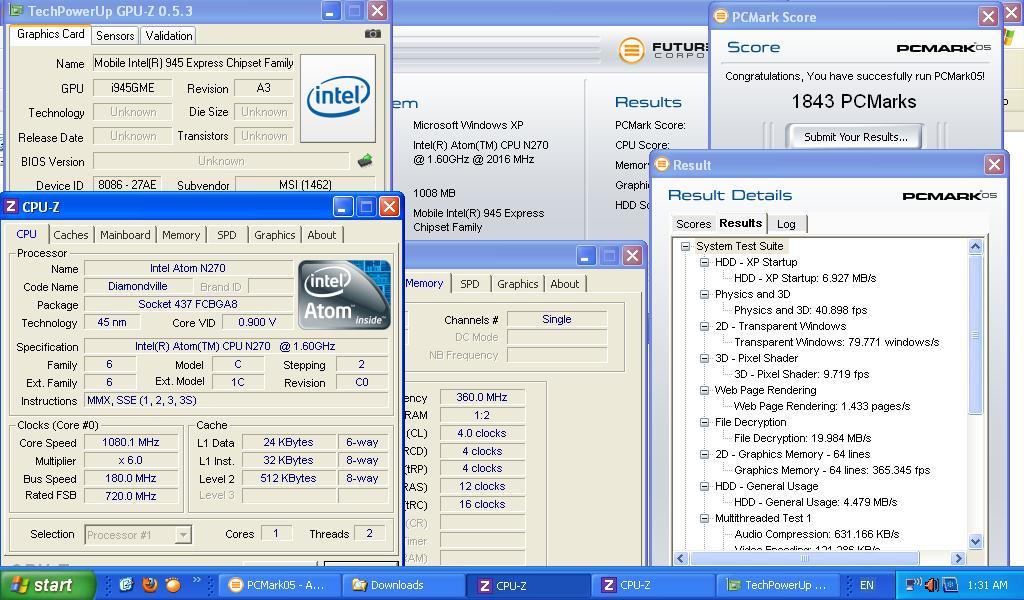Image resolution: width=1024 pixels, height=600 pixels.
Task: Show hidden quick launch items chevron
Action: point(196,580)
